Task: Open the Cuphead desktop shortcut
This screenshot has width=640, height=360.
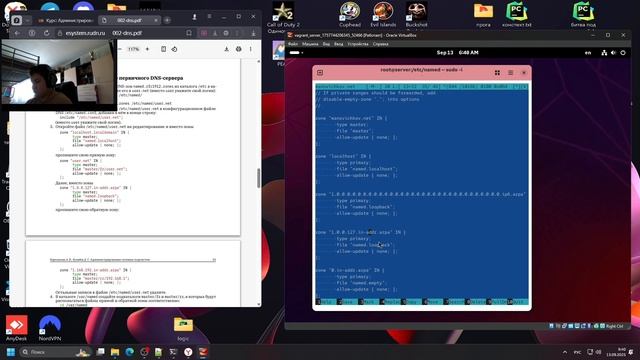Action: pyautogui.click(x=350, y=15)
